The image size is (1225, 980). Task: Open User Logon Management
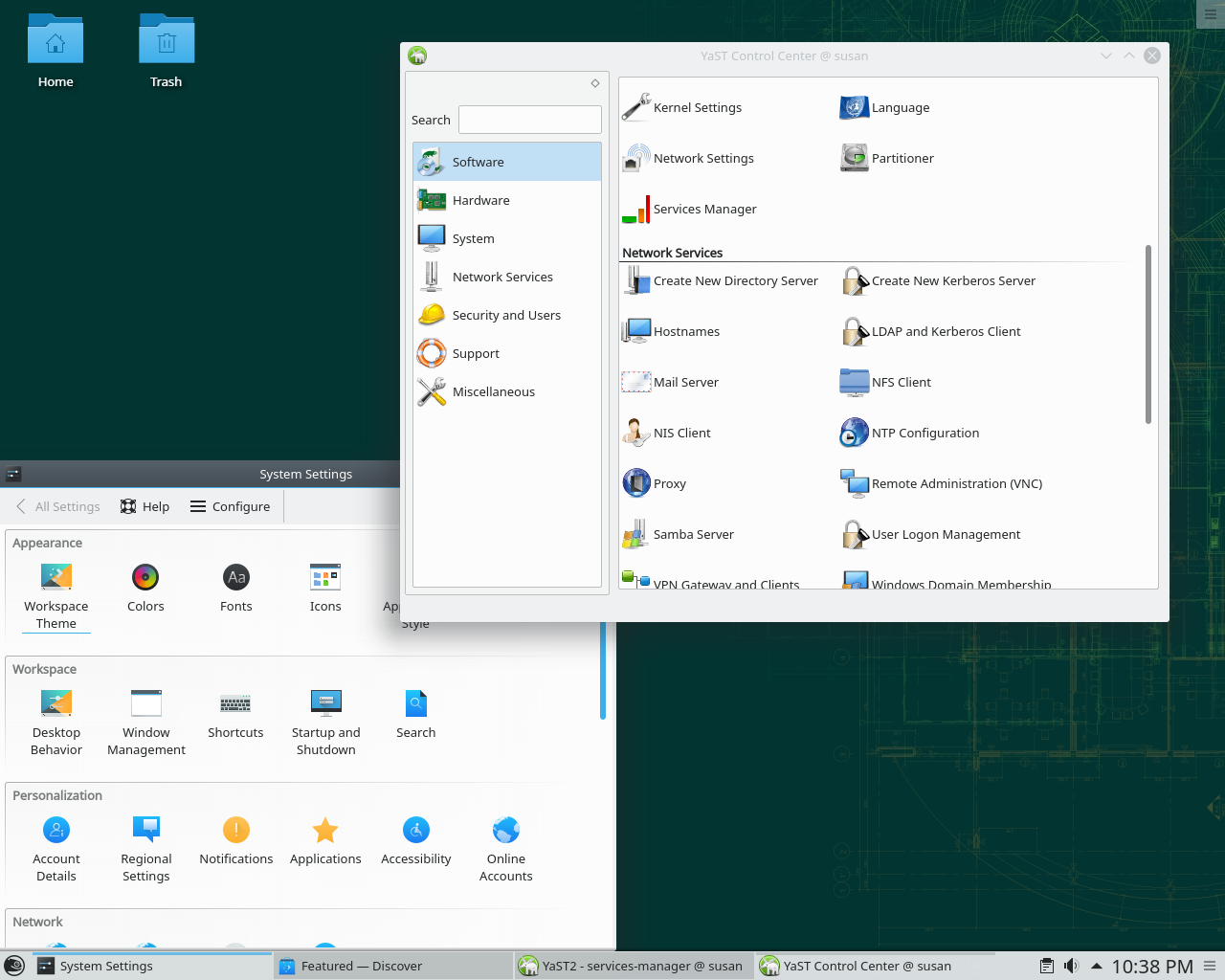point(929,534)
